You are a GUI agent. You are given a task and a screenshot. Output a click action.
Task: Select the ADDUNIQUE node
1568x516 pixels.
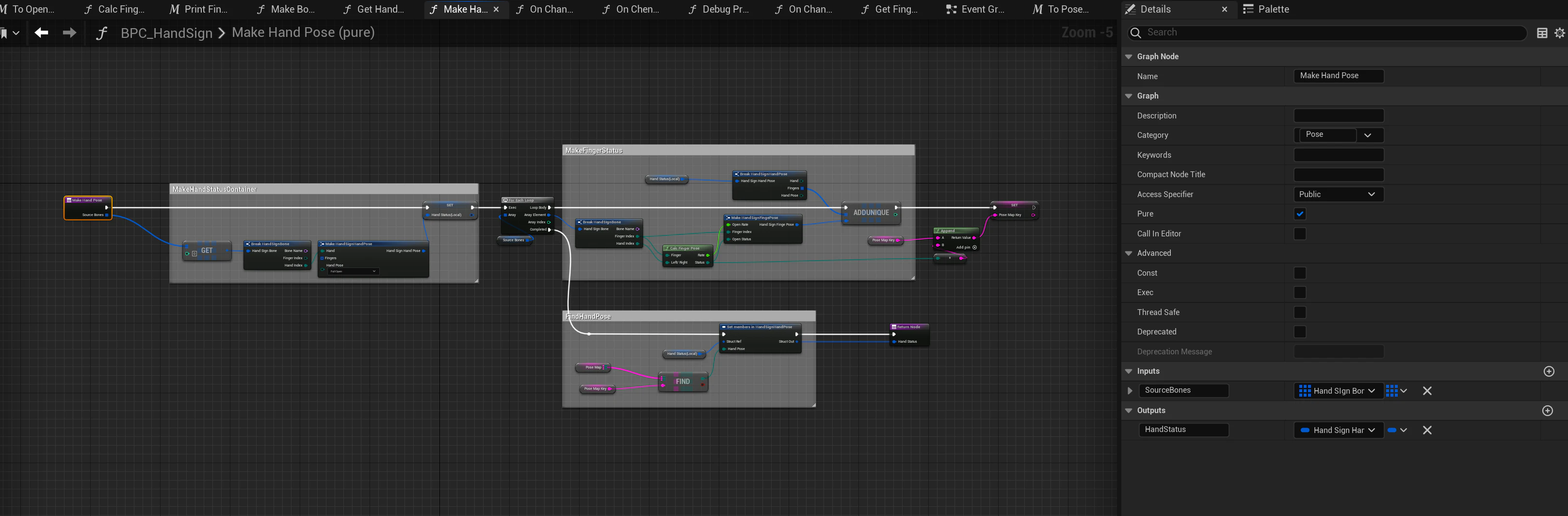tap(871, 213)
